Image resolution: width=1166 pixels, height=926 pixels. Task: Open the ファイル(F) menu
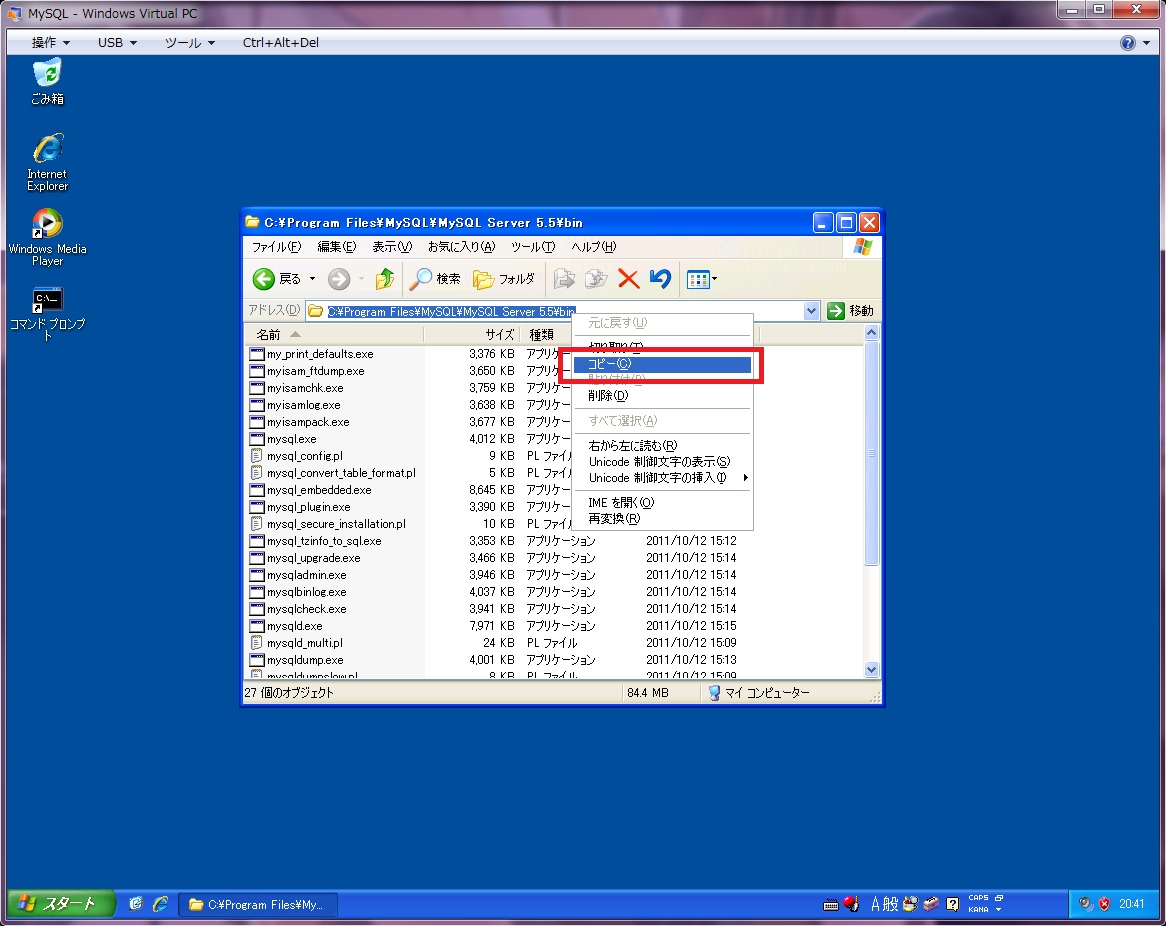pyautogui.click(x=276, y=247)
